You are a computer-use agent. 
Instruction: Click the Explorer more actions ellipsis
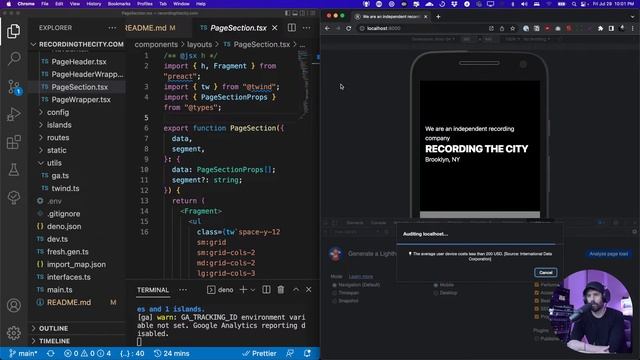[x=112, y=28]
